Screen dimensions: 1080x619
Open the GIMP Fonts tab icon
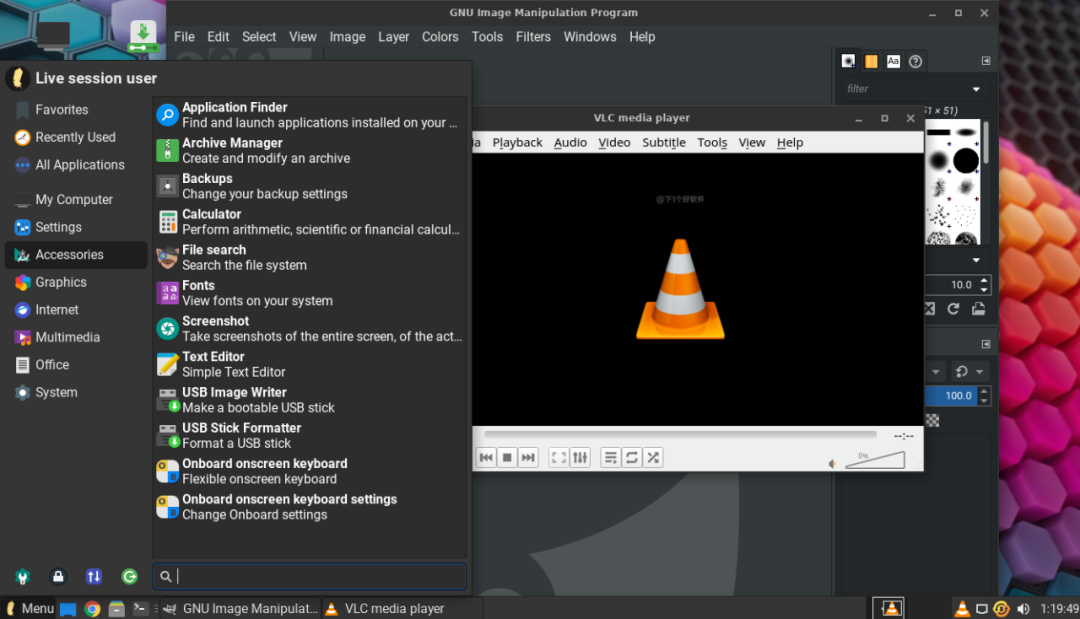click(x=893, y=61)
